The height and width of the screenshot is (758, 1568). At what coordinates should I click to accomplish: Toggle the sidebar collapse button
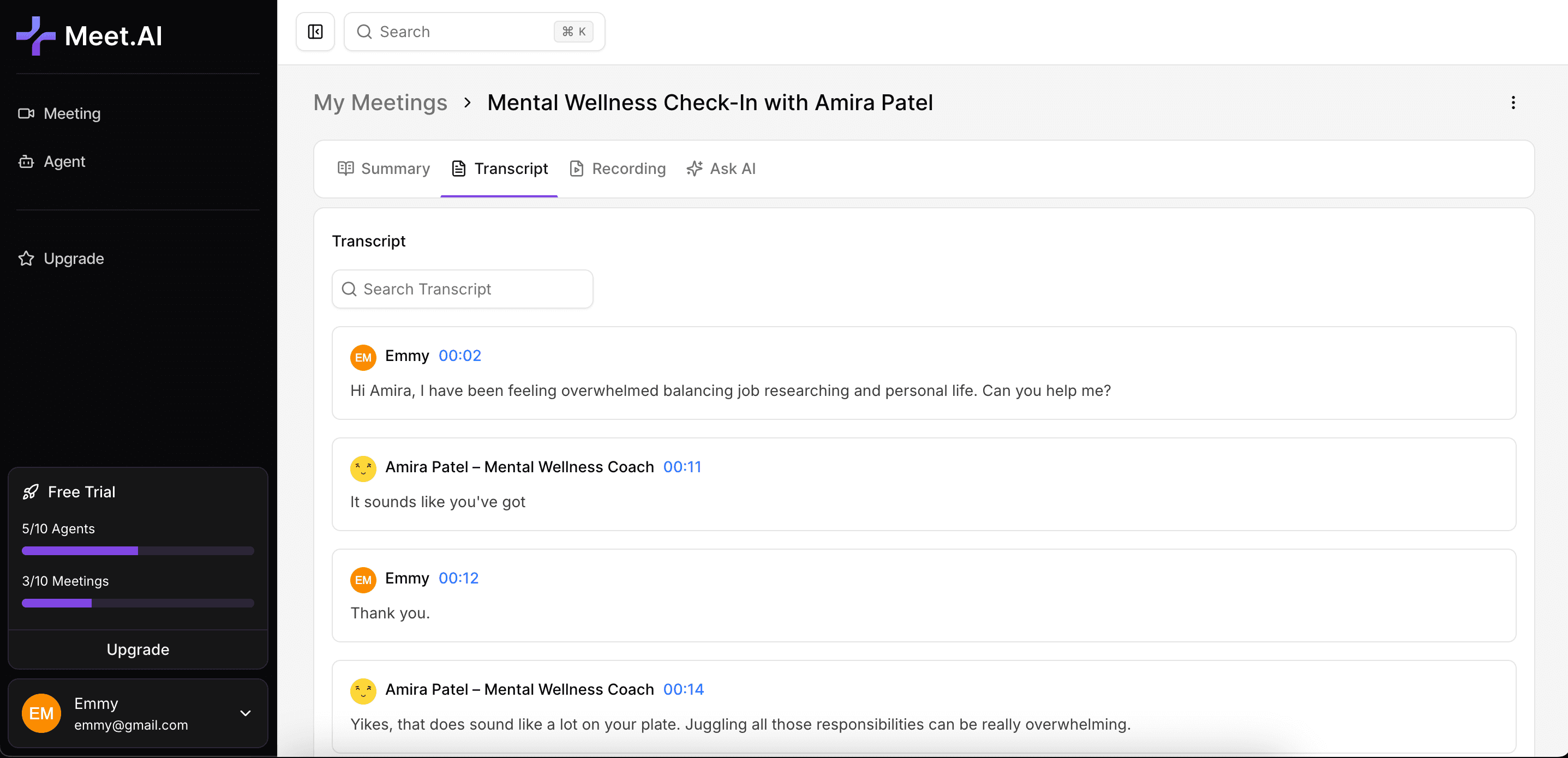coord(315,32)
